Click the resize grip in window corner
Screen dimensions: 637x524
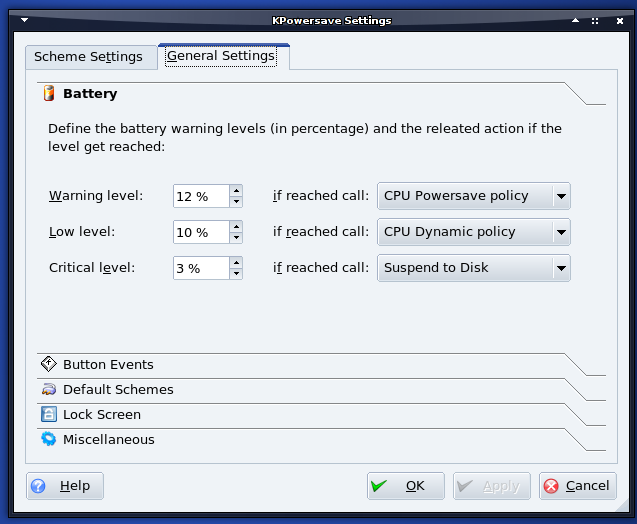tap(622, 505)
